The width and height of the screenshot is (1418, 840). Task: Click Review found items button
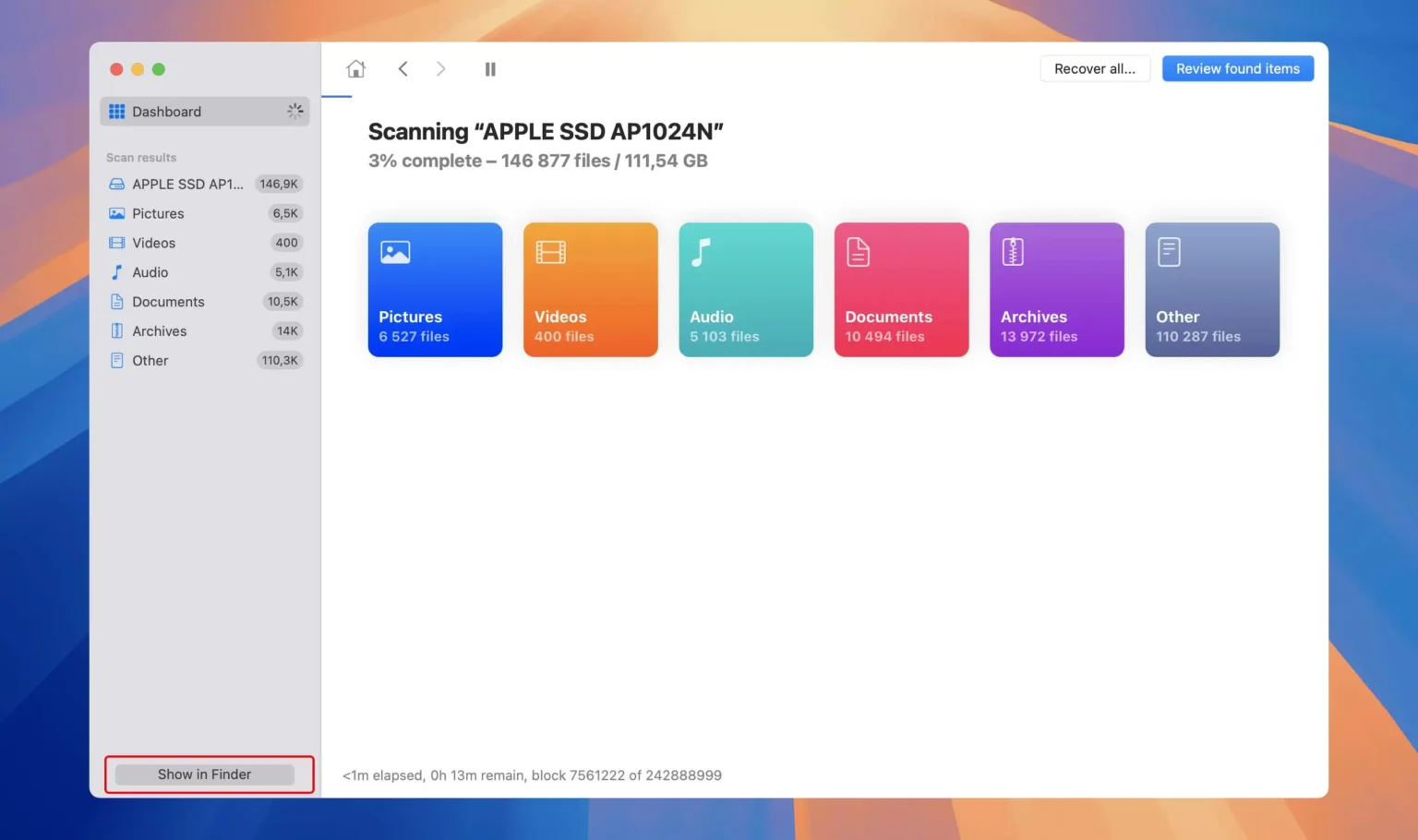(x=1237, y=69)
